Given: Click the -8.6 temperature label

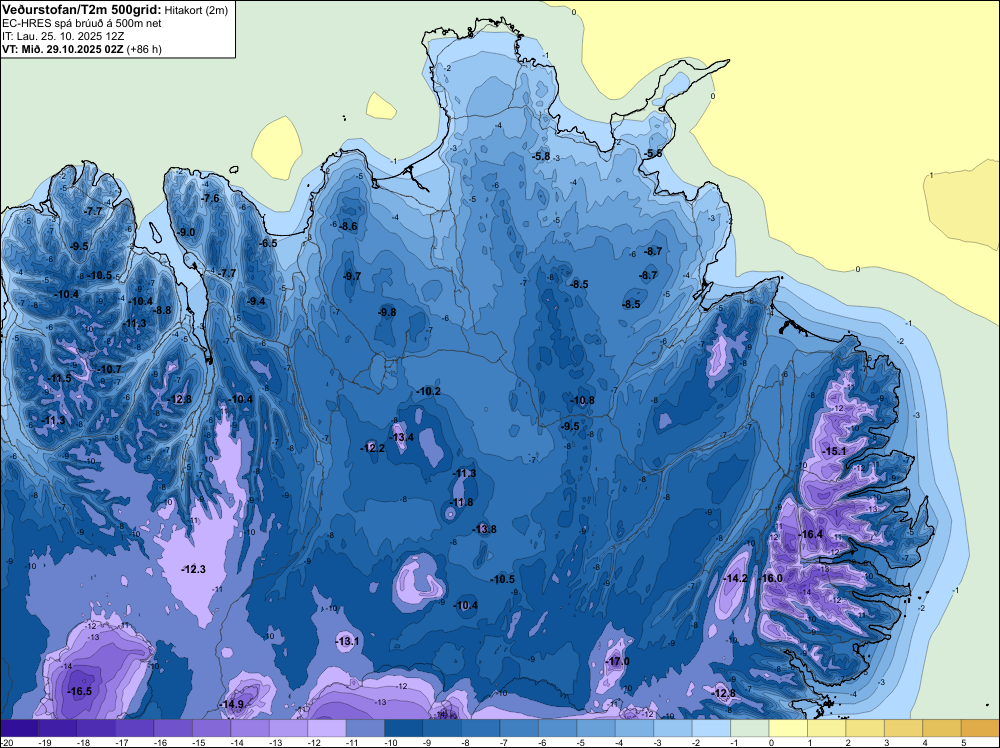Looking at the screenshot, I should point(348,226).
